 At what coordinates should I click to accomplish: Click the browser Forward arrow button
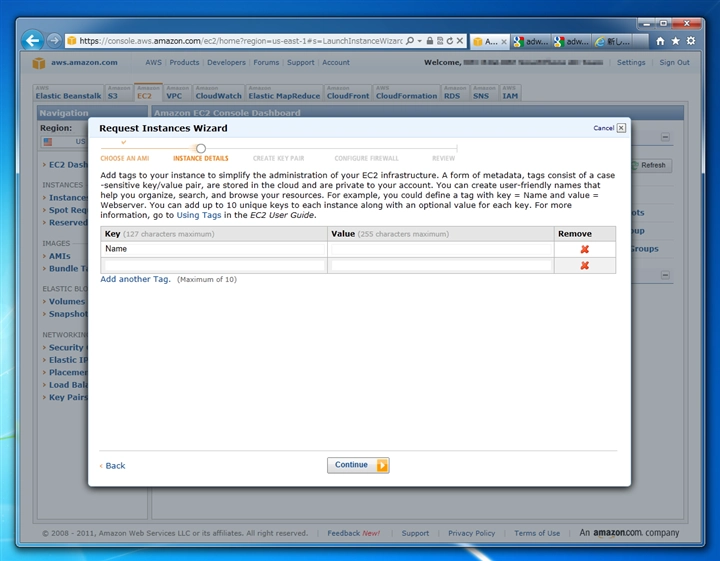[54, 41]
